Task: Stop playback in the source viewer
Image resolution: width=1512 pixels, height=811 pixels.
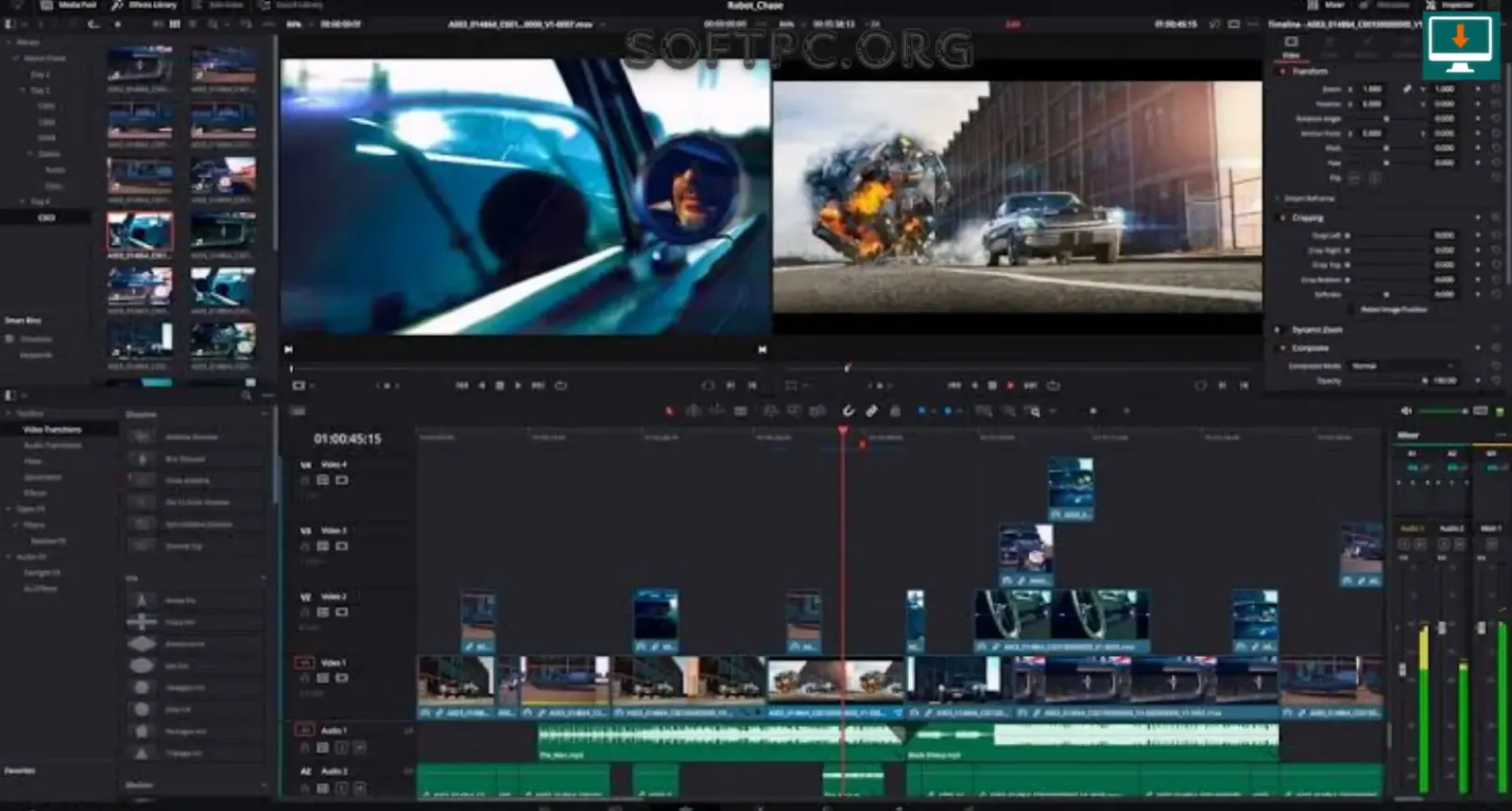Action: coord(500,386)
